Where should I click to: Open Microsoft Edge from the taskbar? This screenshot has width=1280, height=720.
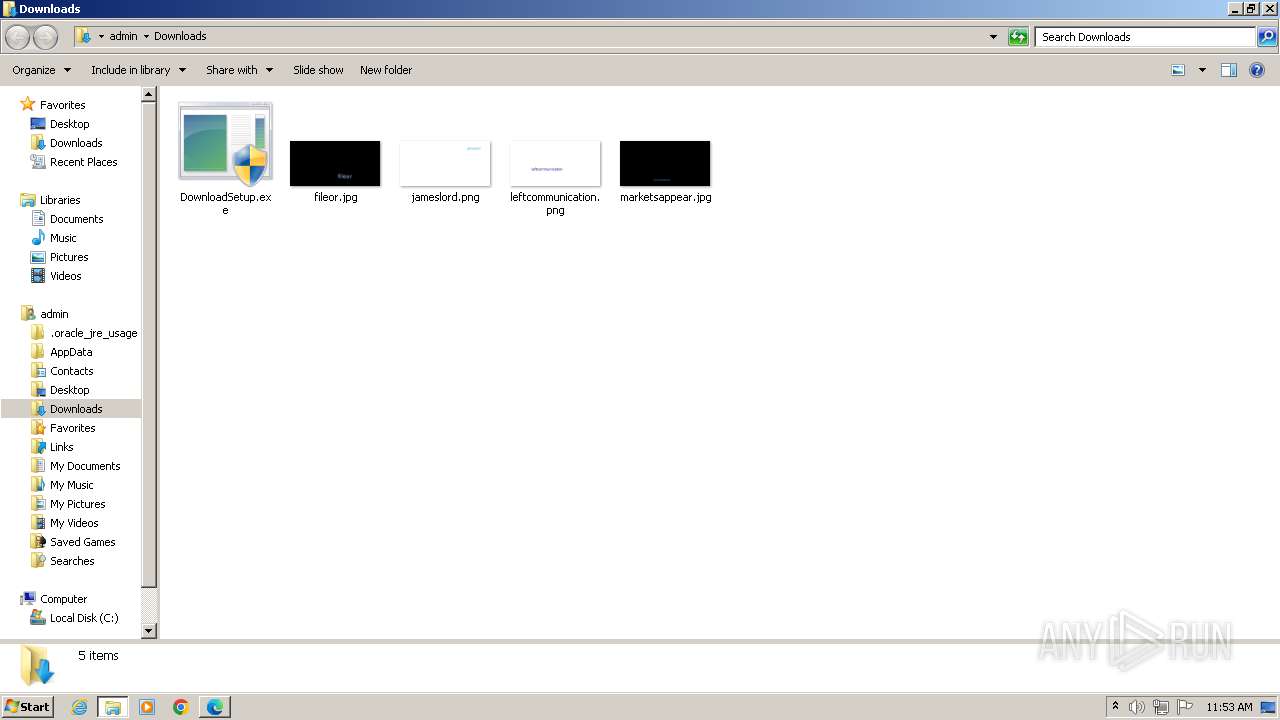(215, 707)
